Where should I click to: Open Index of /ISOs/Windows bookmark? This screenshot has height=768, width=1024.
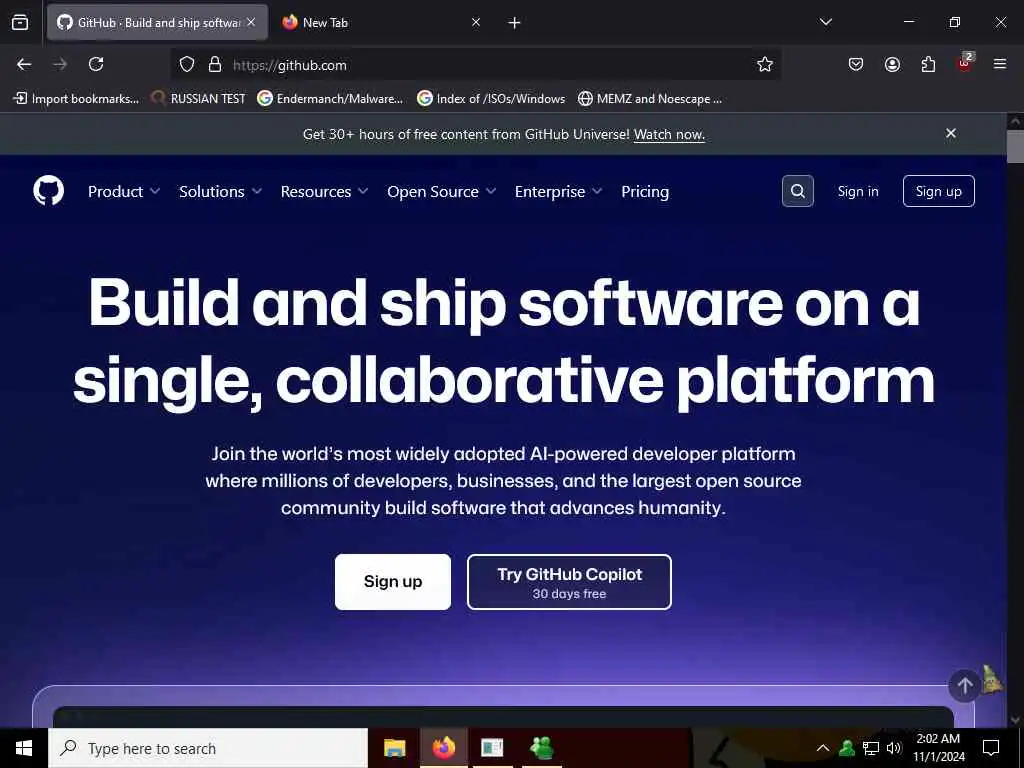pyautogui.click(x=491, y=99)
